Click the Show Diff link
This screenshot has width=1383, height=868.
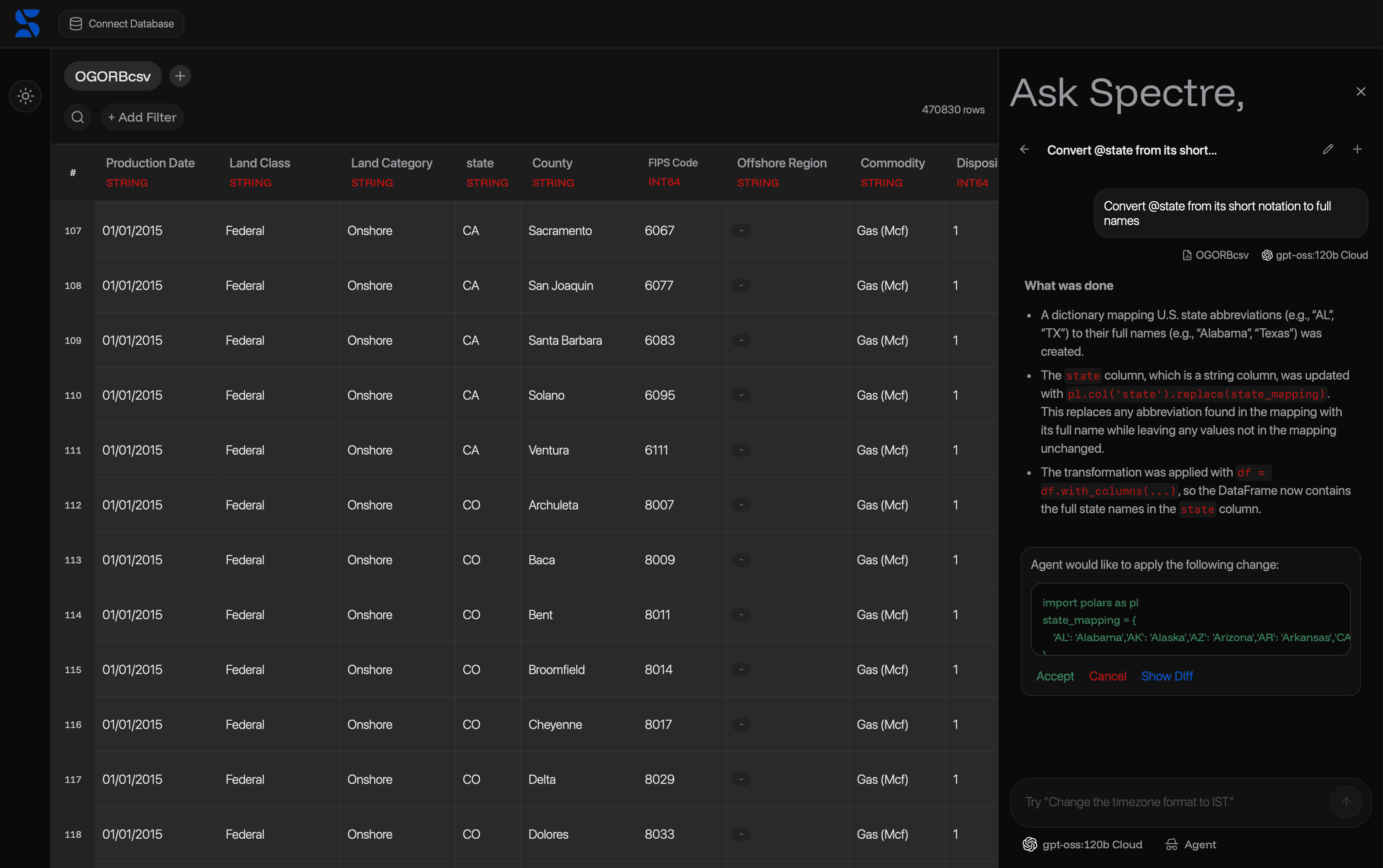coord(1167,675)
